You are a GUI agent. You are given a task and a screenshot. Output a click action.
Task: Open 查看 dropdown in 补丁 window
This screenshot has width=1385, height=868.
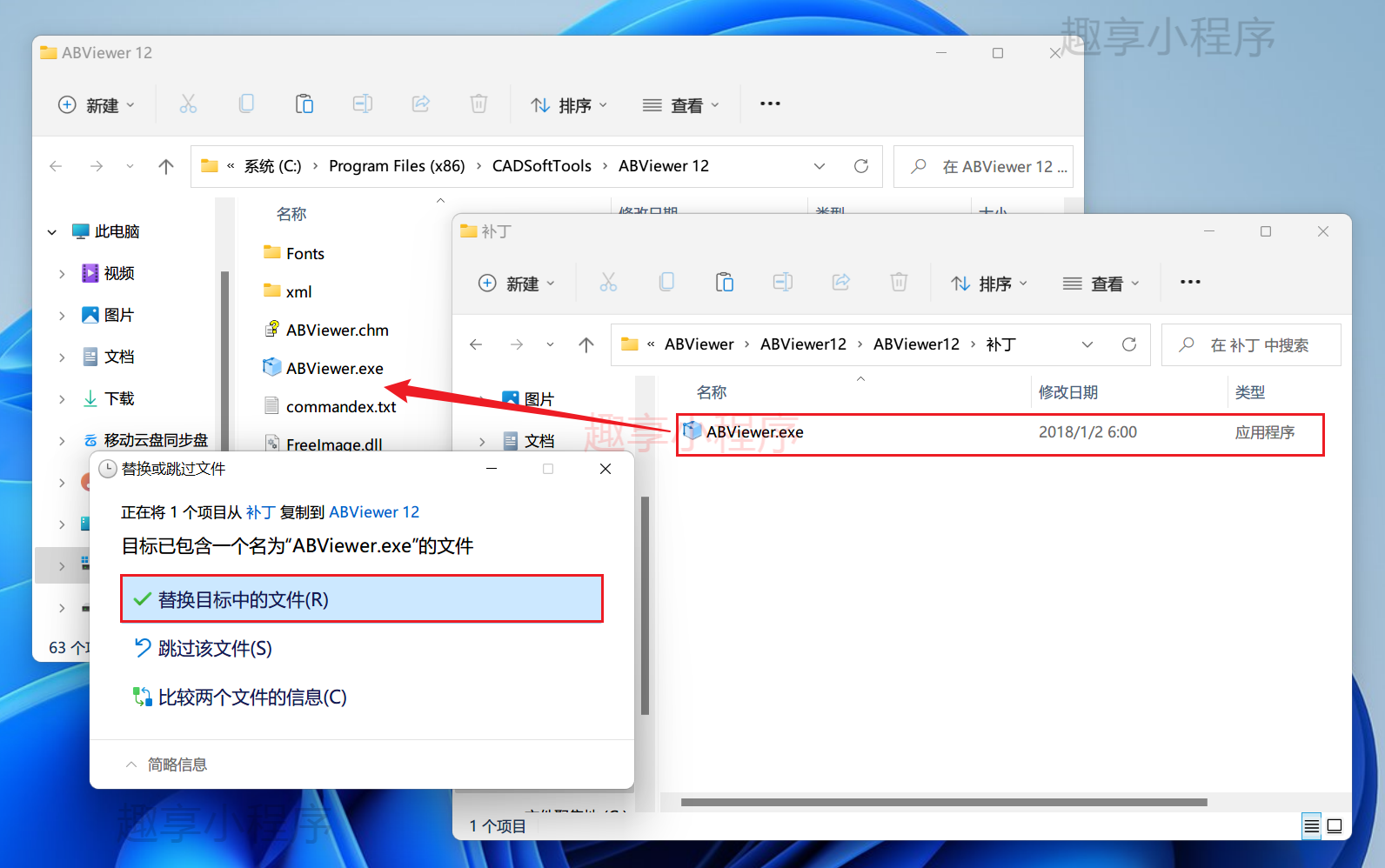pyautogui.click(x=1101, y=283)
